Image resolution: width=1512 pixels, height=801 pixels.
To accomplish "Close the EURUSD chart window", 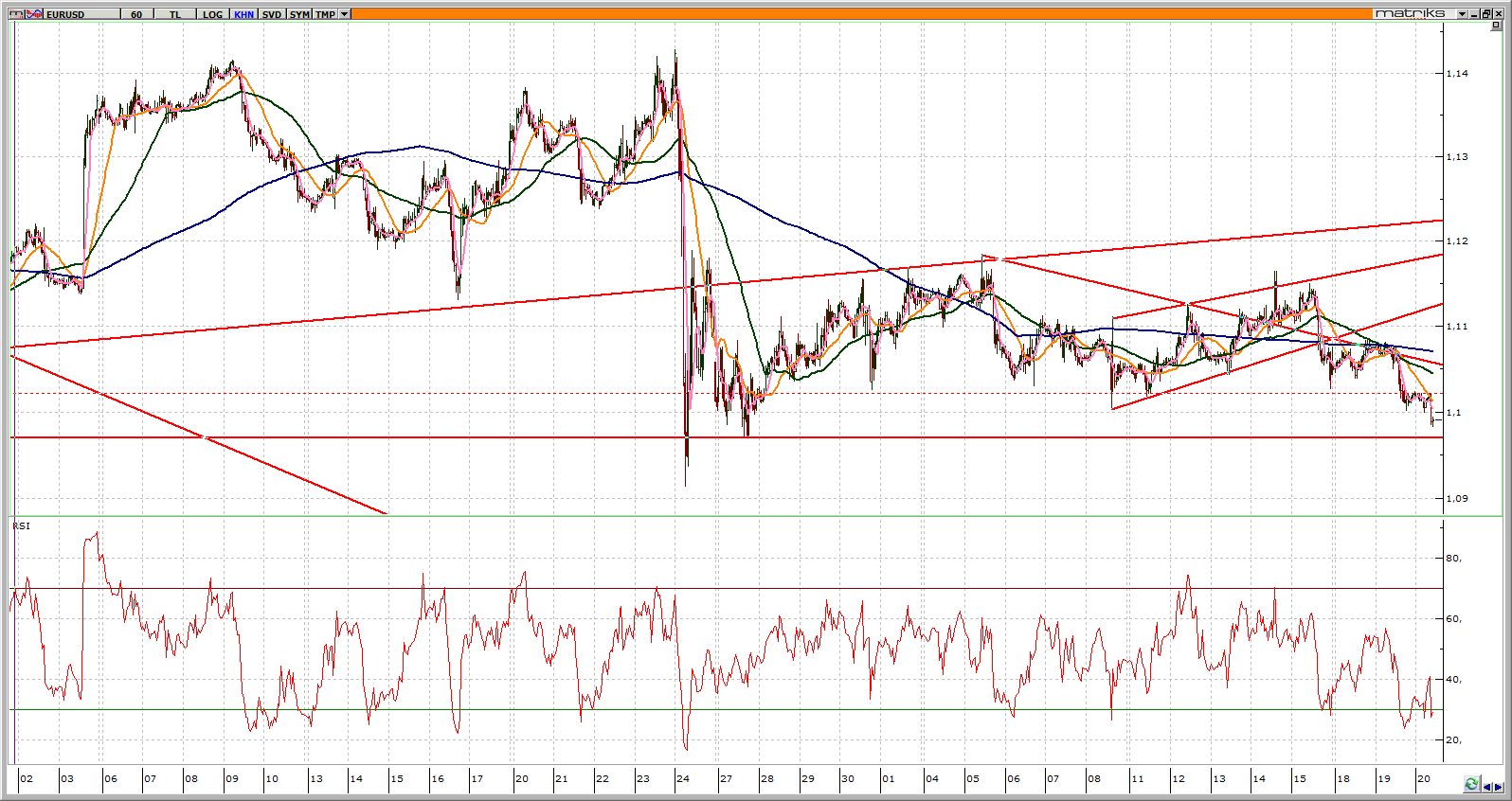I will [x=1498, y=13].
